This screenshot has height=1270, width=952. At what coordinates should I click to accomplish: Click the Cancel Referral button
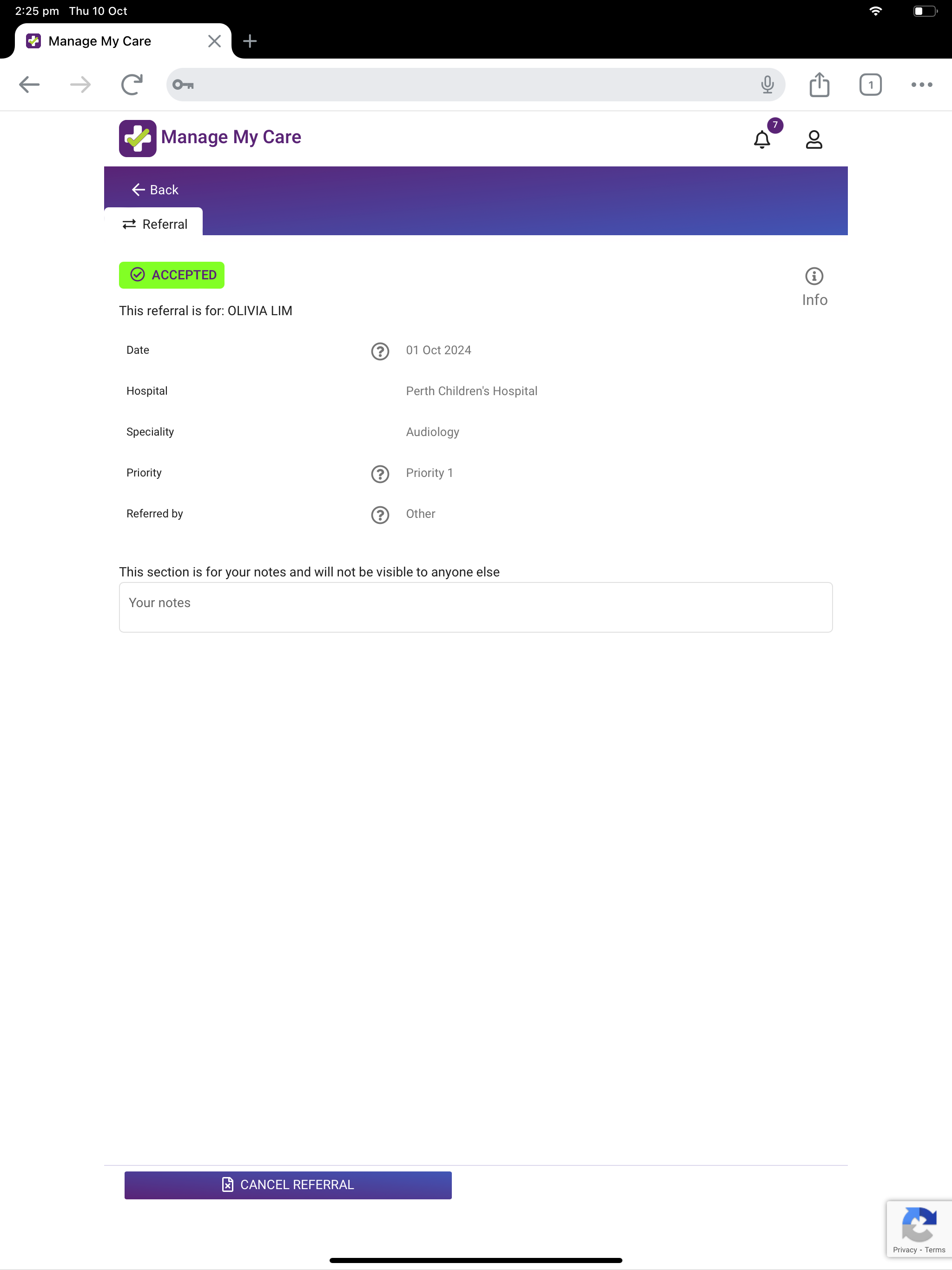click(x=288, y=1184)
